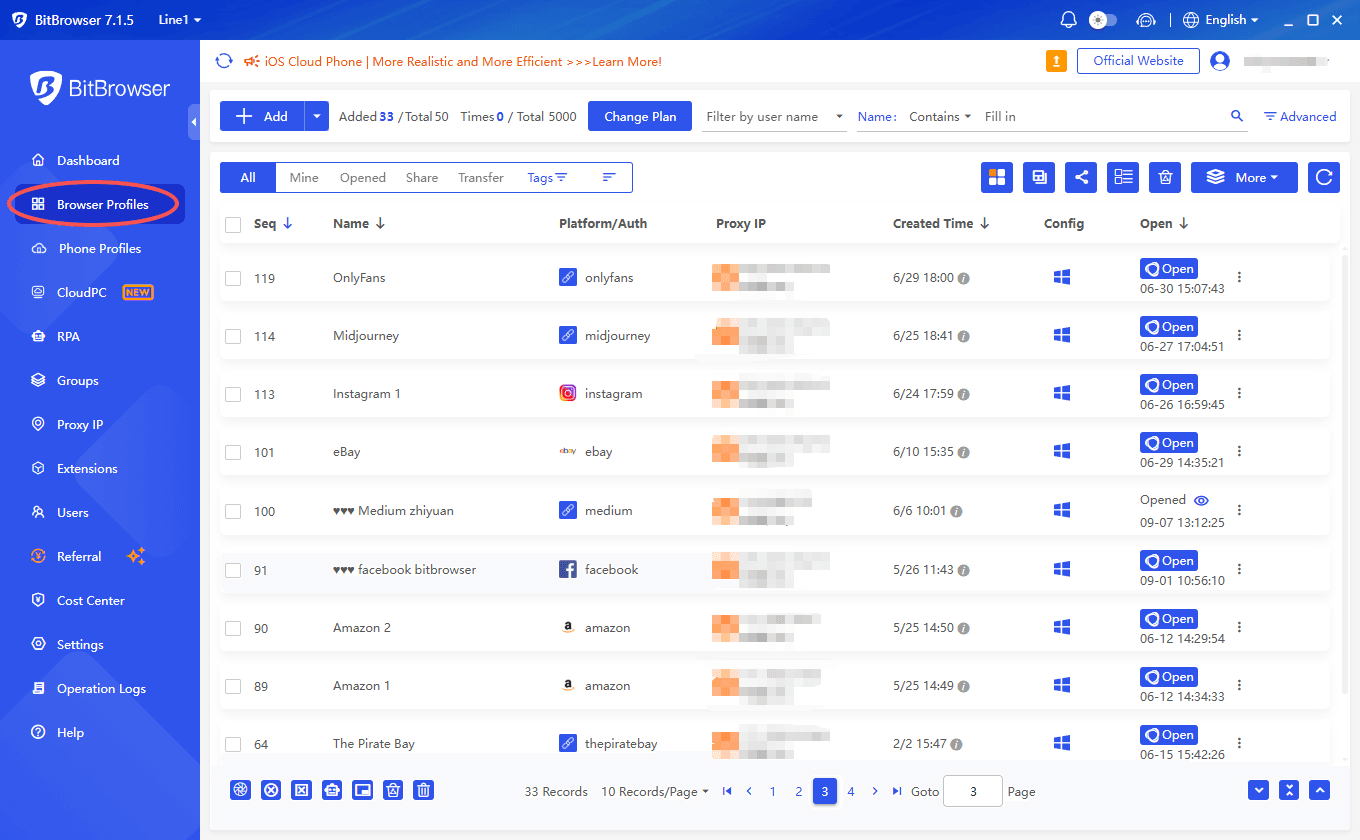Open the Amazon 1 browser profile
Viewport: 1360px width, 840px height.
(1169, 677)
